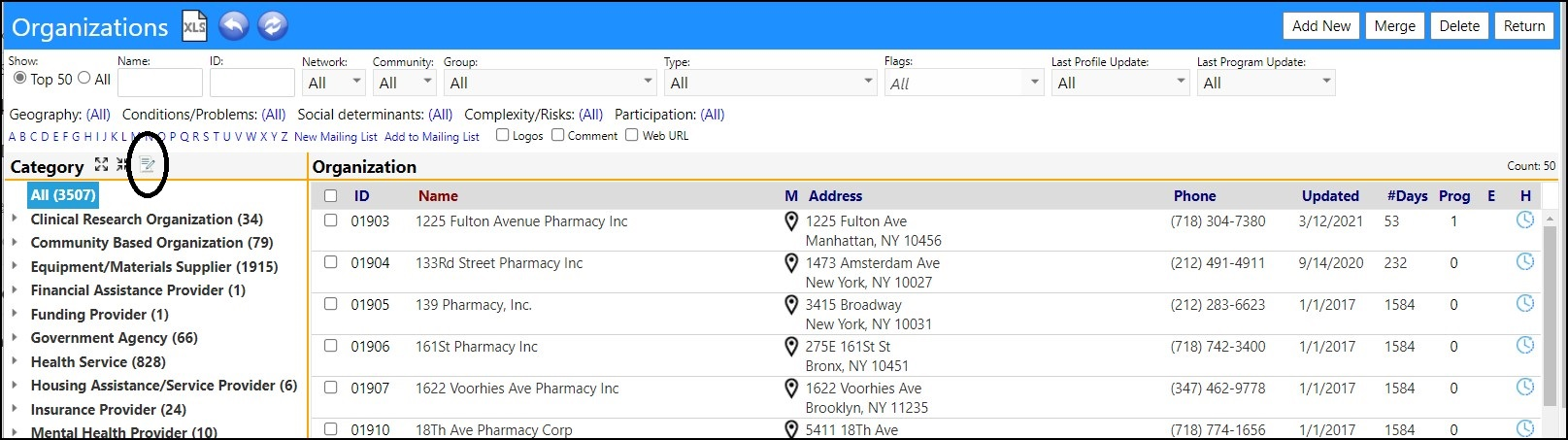View history clock for 139 Pharmacy, Inc.
The image size is (1568, 440).
pyautogui.click(x=1525, y=304)
